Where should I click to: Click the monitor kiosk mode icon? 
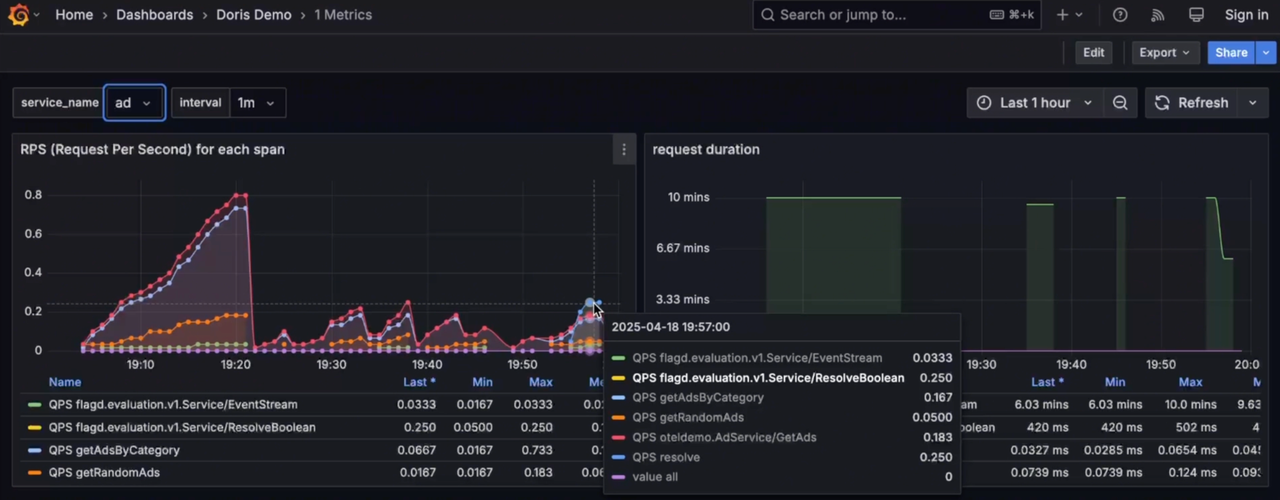[1196, 15]
